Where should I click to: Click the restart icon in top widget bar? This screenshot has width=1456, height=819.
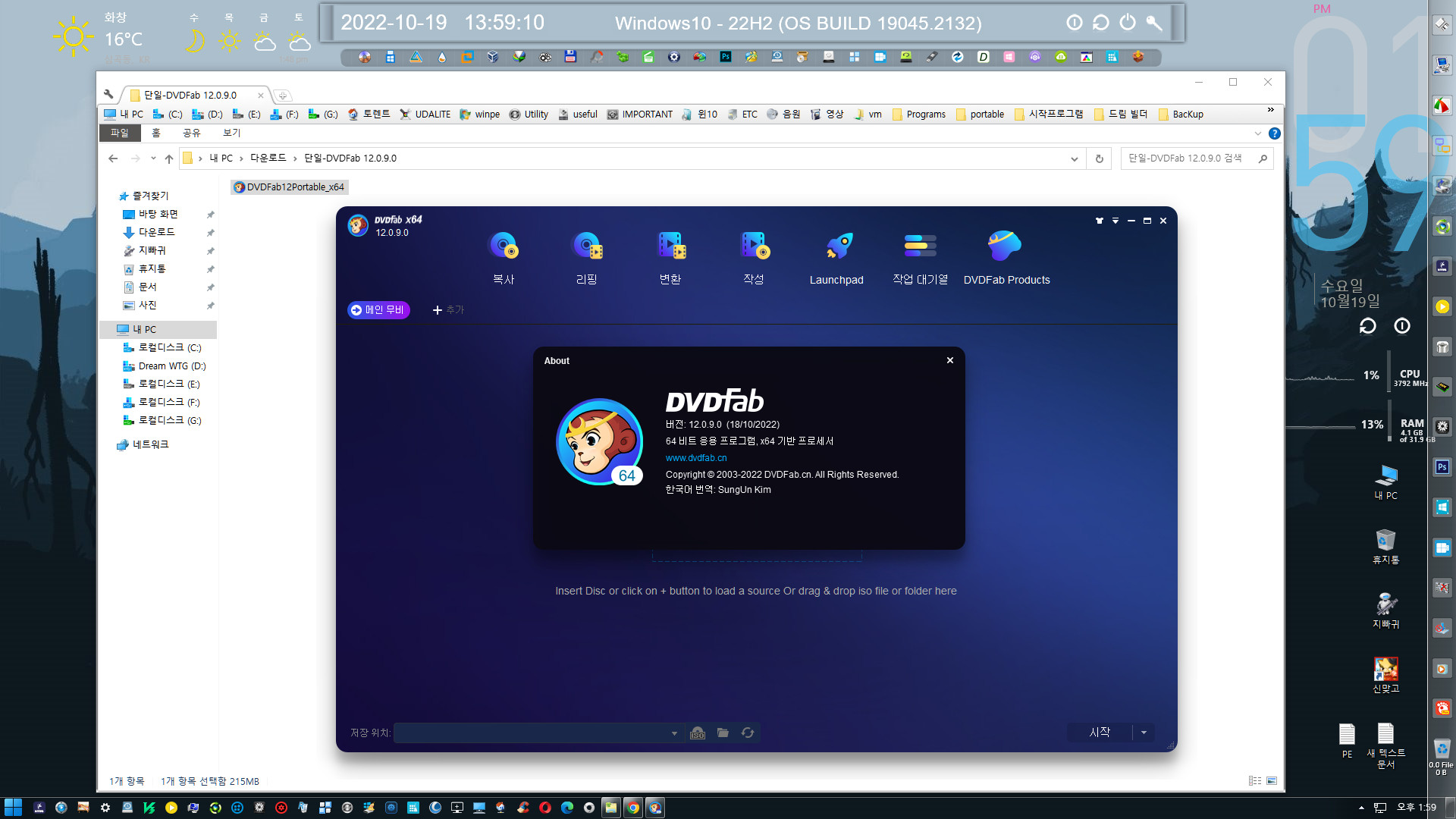1101,23
